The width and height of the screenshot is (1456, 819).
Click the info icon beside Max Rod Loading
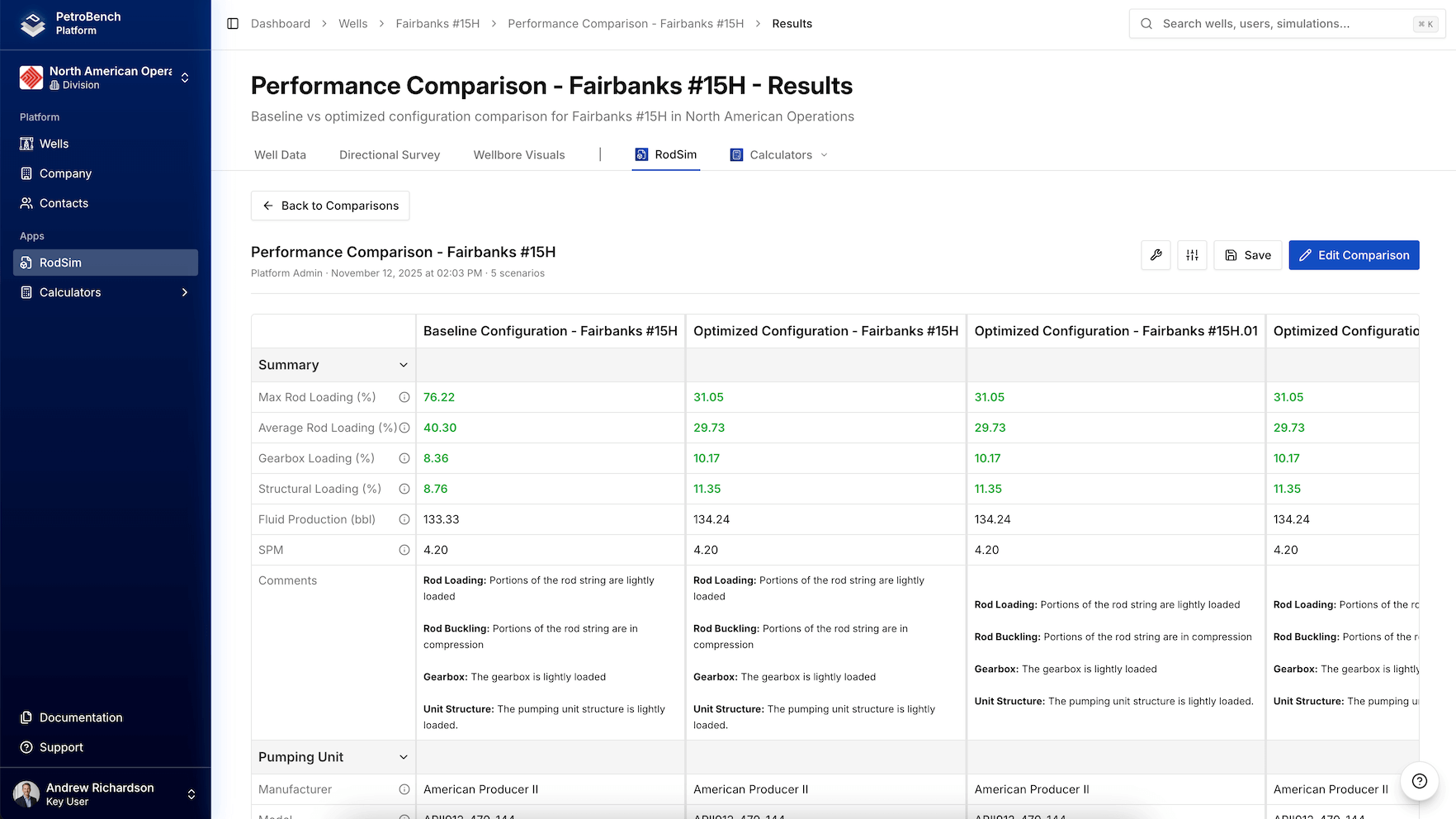point(404,397)
